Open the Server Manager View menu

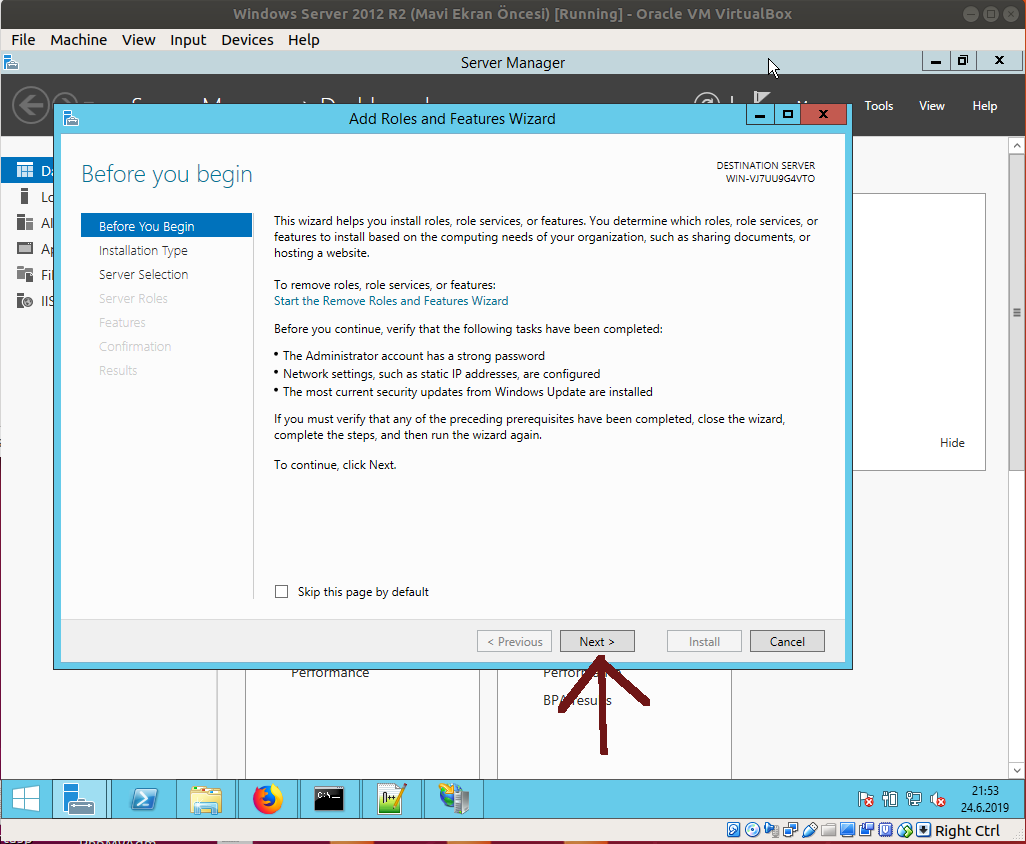click(x=932, y=105)
